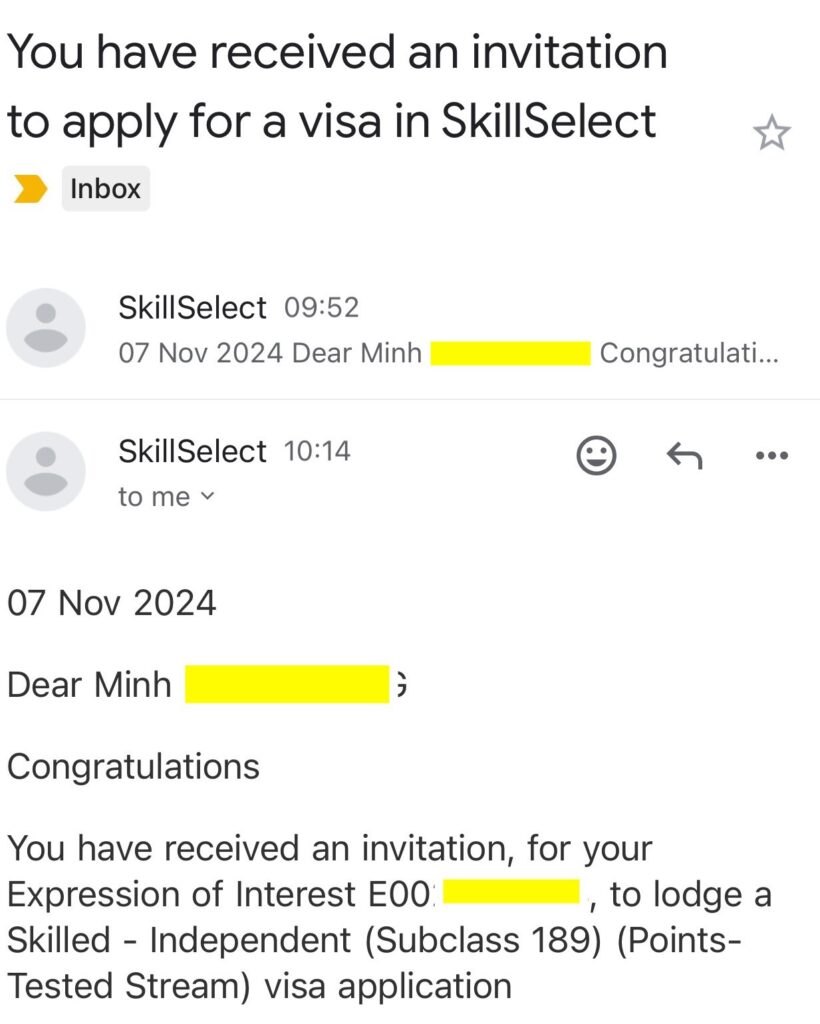Screen dimensions: 820x1024
Task: Select the email subject heading
Action: tap(336, 86)
